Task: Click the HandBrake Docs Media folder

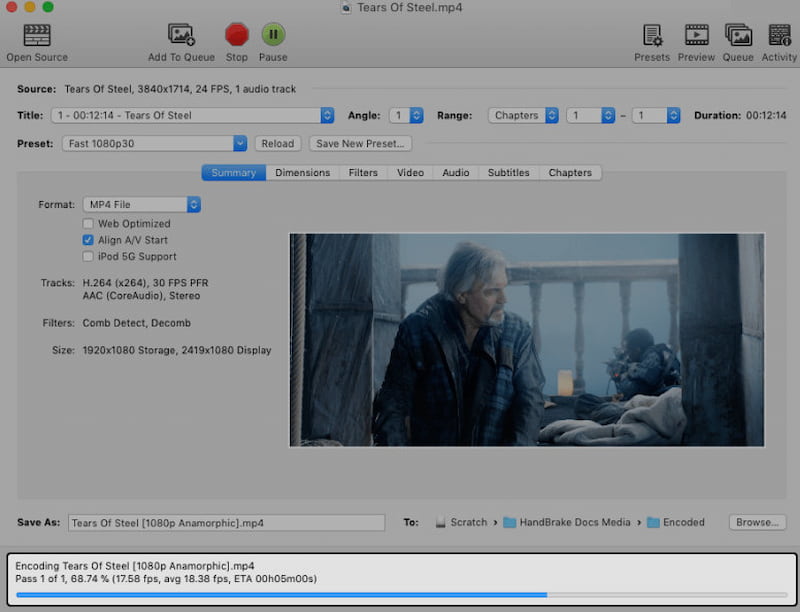Action: coord(566,522)
